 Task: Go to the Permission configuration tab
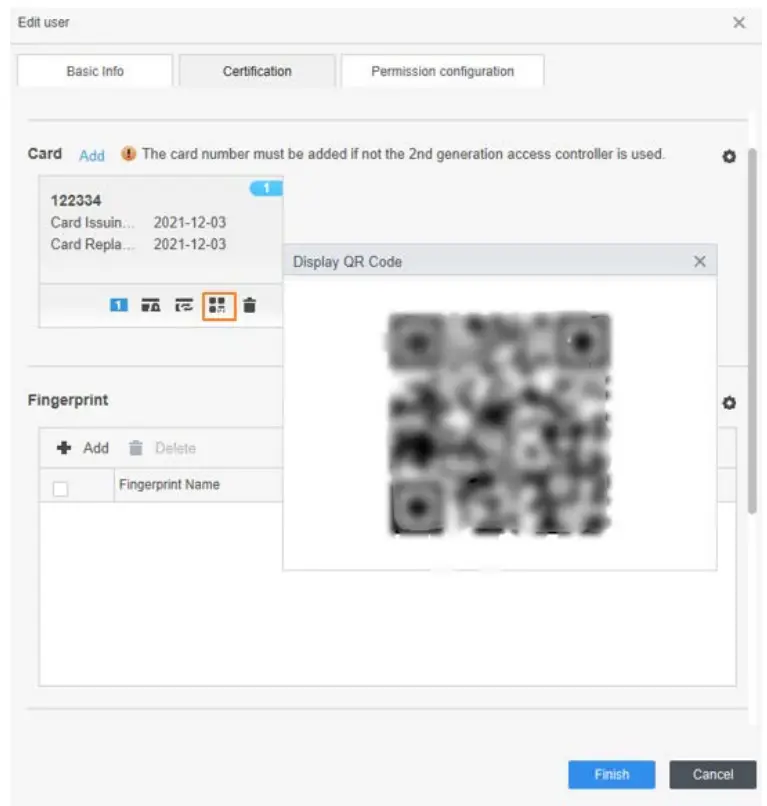442,72
